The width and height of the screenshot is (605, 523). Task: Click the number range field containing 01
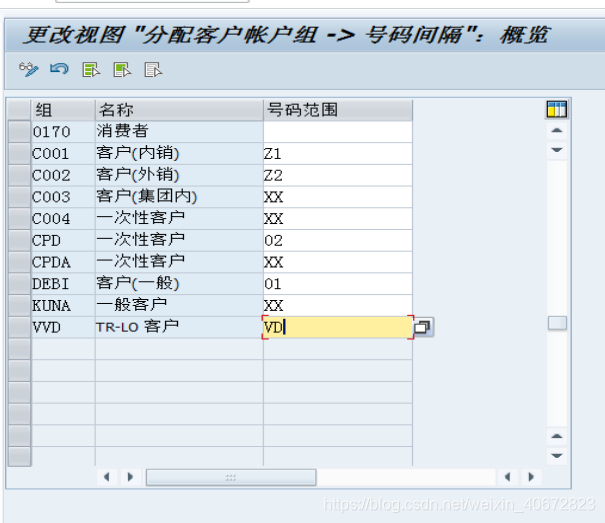click(338, 284)
